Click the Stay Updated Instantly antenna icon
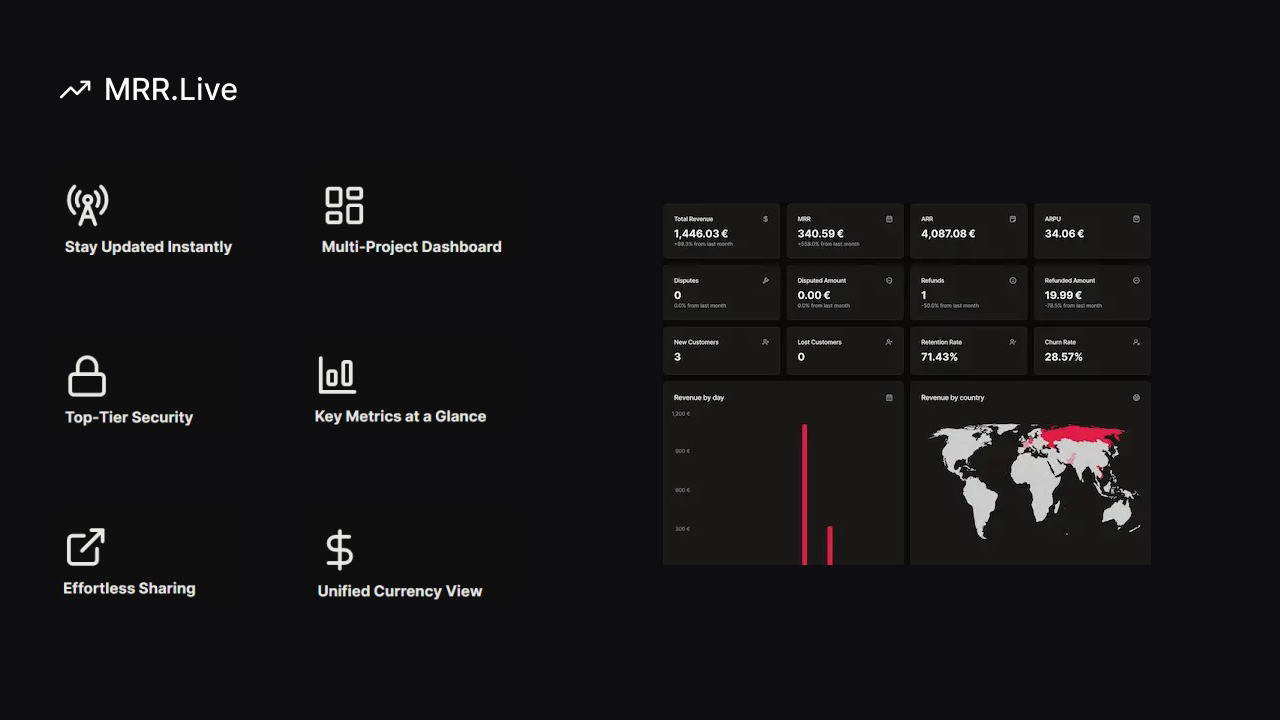Screen dimensions: 1280x720 click(88, 205)
